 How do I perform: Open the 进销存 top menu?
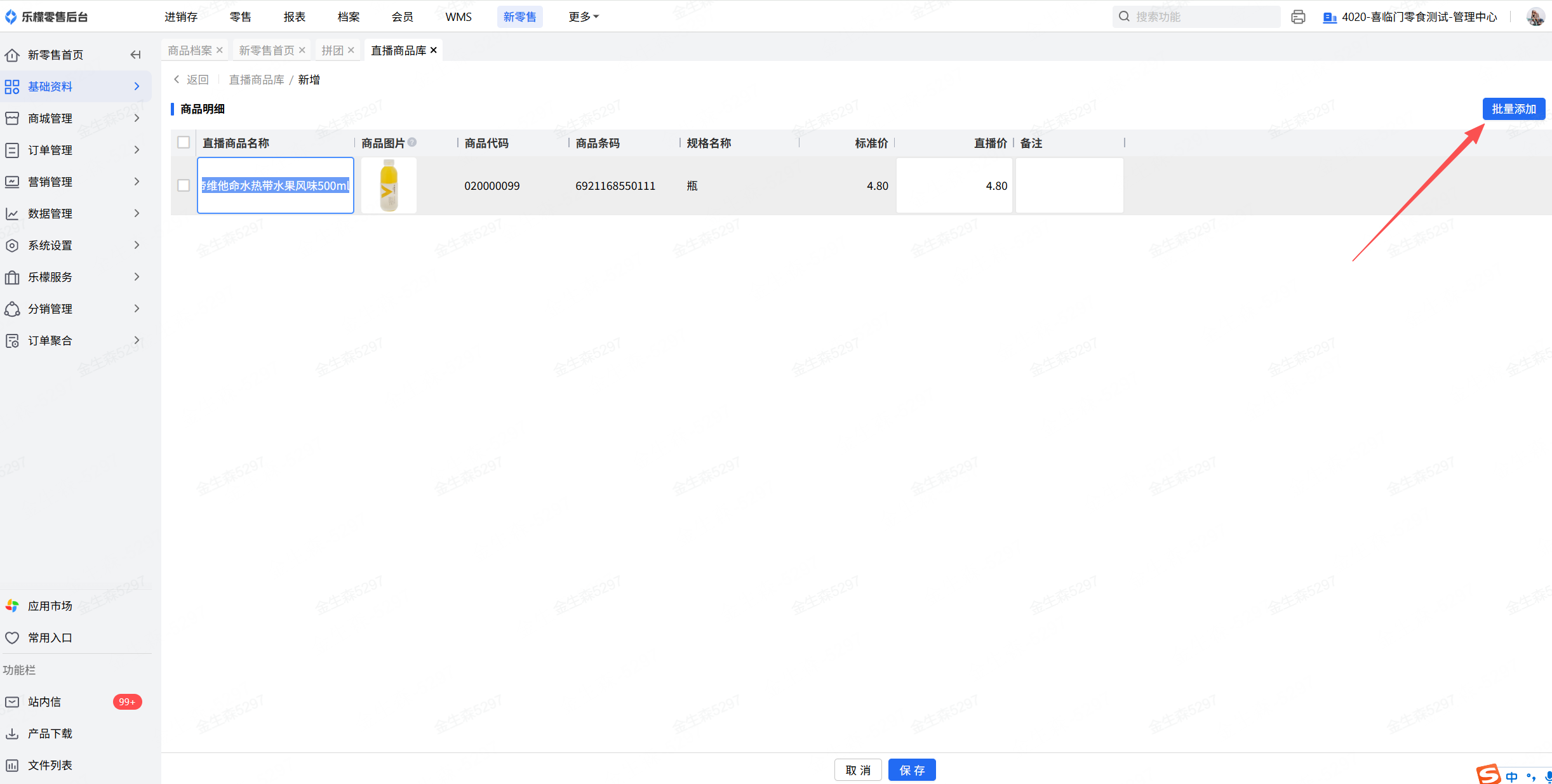pos(181,17)
